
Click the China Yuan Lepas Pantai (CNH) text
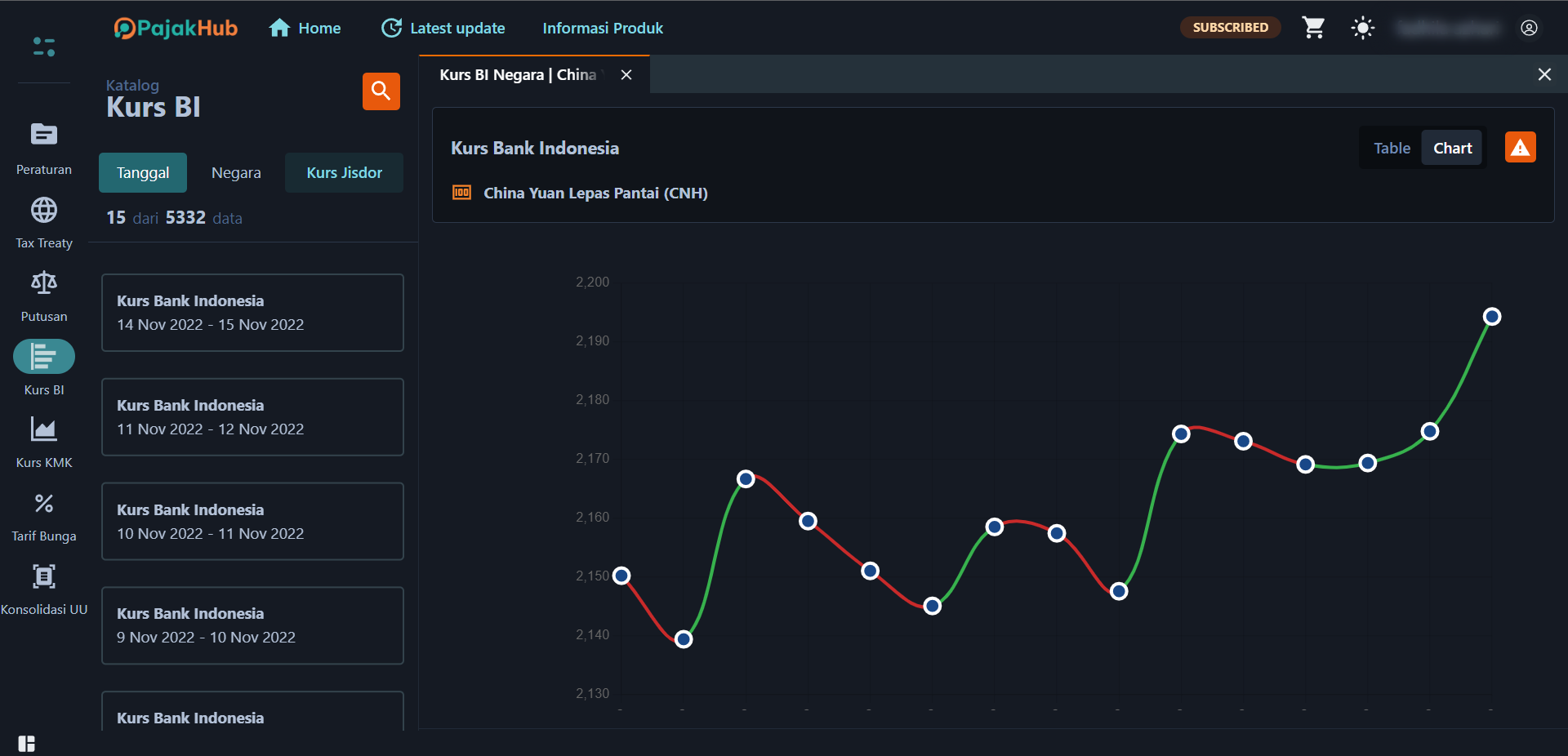[595, 193]
